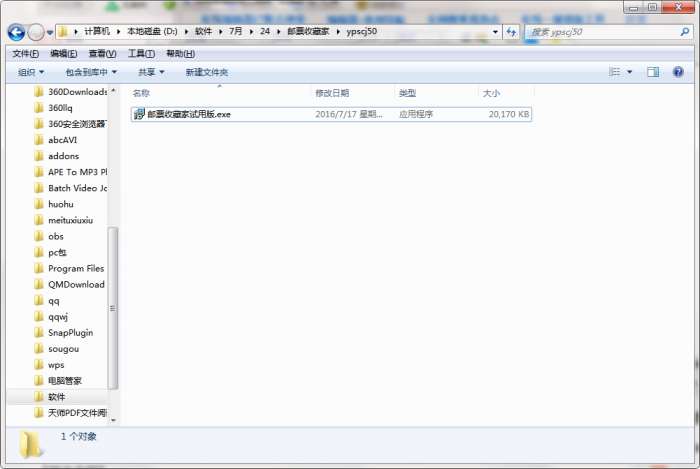Viewport: 700px width, 469px height.
Task: Sort by 修改日期 column header
Action: tap(332, 93)
